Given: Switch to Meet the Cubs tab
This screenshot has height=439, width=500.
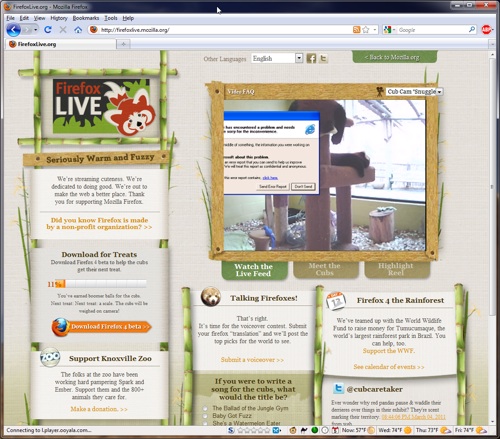Looking at the screenshot, I should point(325,269).
